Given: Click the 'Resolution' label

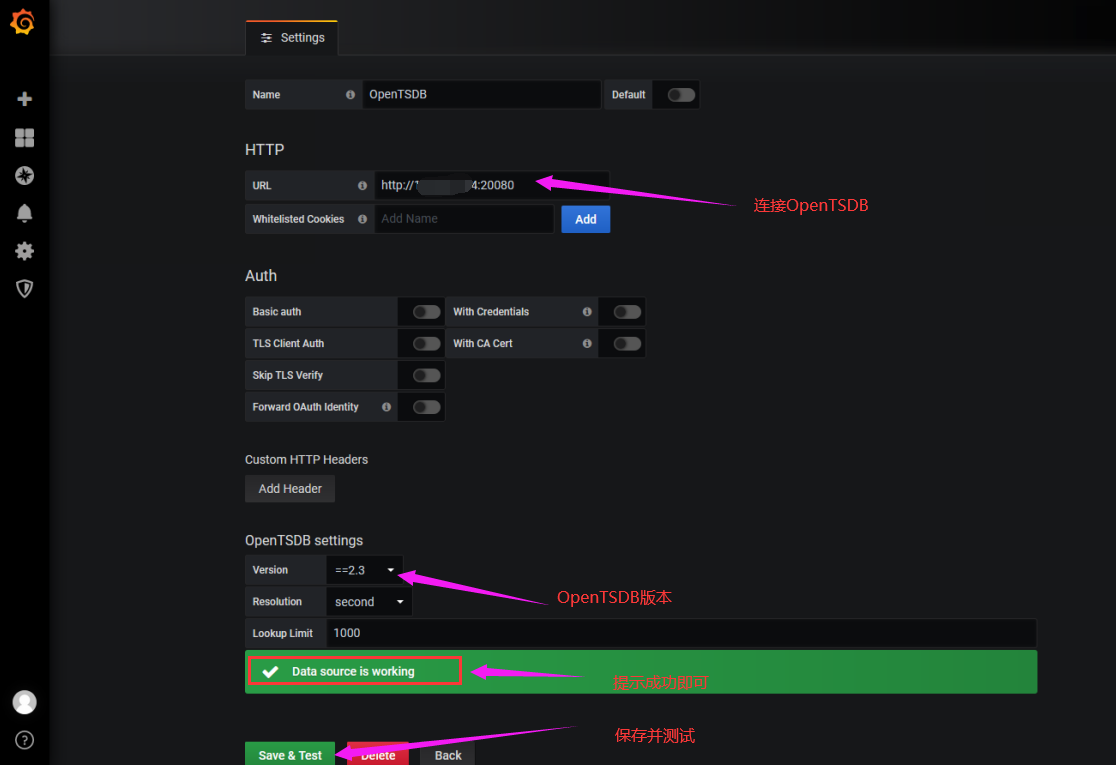Looking at the screenshot, I should 277,602.
